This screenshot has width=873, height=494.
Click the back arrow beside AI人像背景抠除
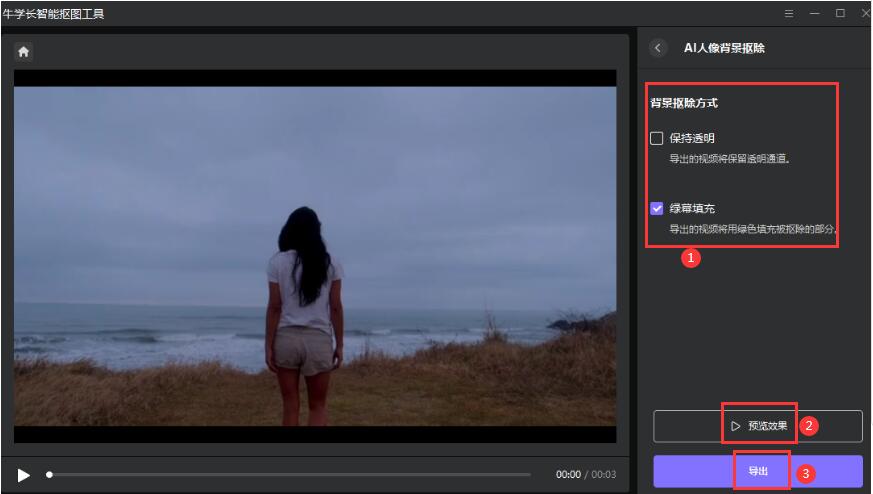pos(658,48)
